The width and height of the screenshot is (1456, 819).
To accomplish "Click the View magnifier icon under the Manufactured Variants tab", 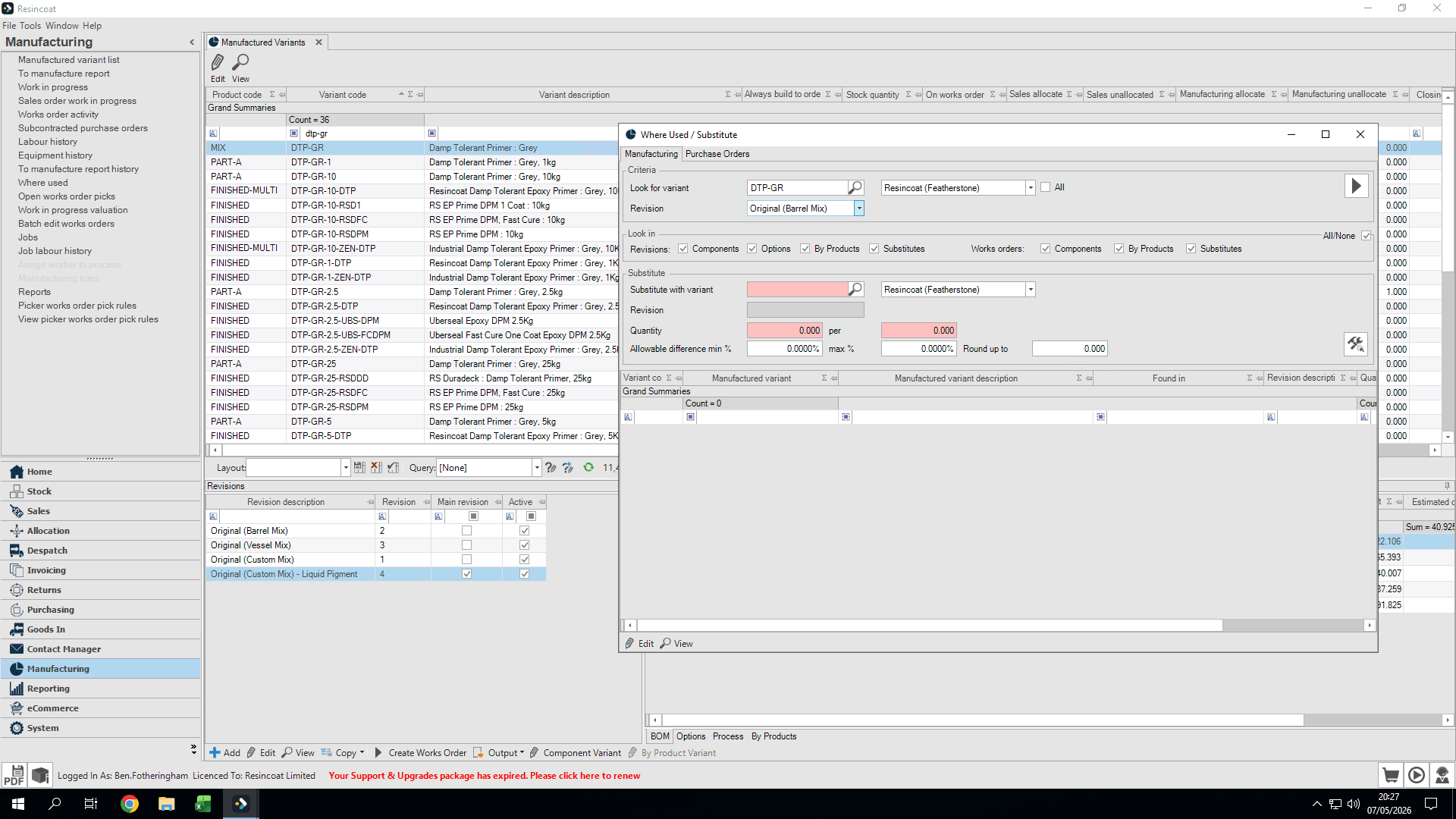I will pyautogui.click(x=240, y=62).
